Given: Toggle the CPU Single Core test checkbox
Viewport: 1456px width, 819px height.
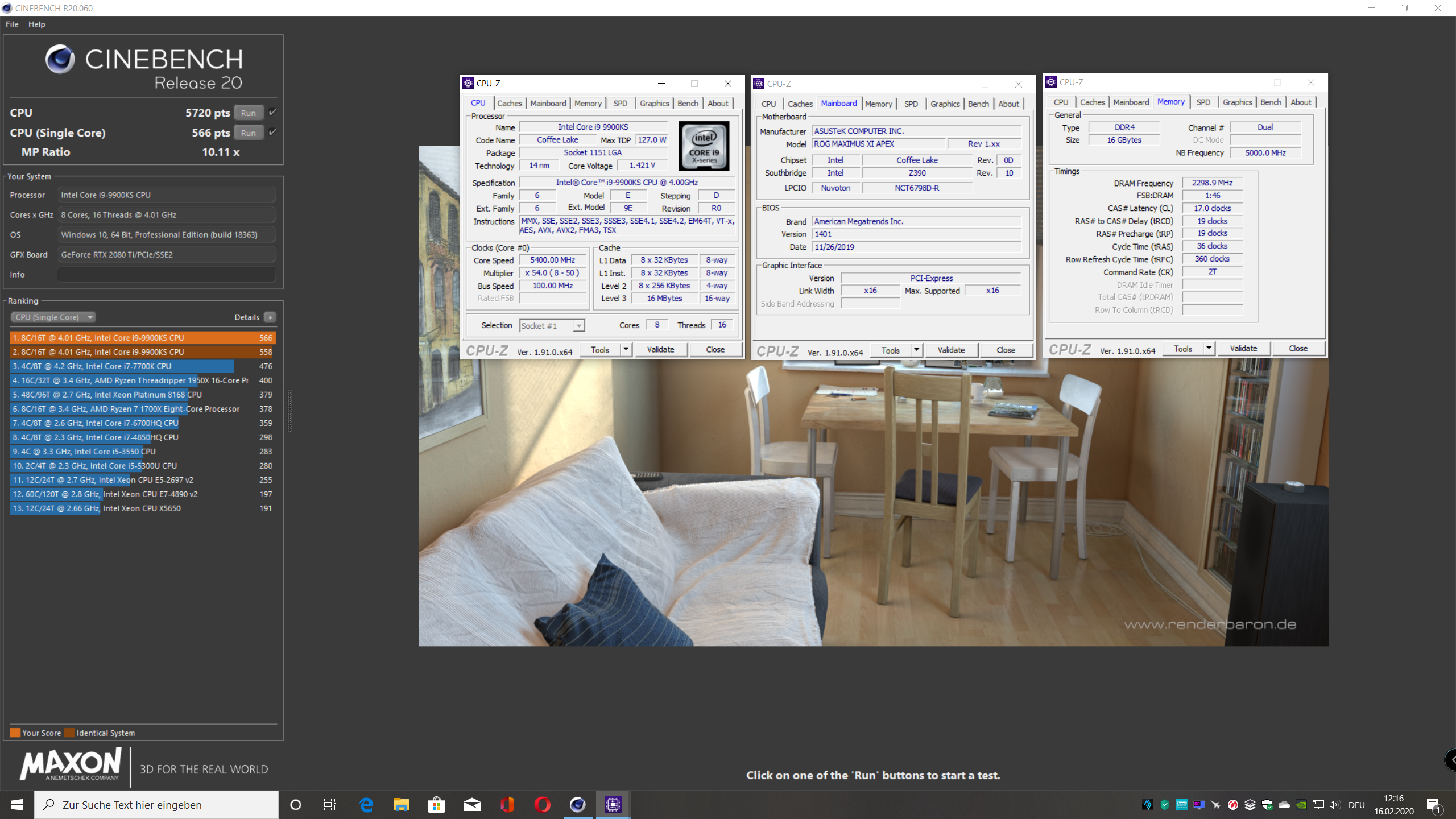Looking at the screenshot, I should (273, 132).
